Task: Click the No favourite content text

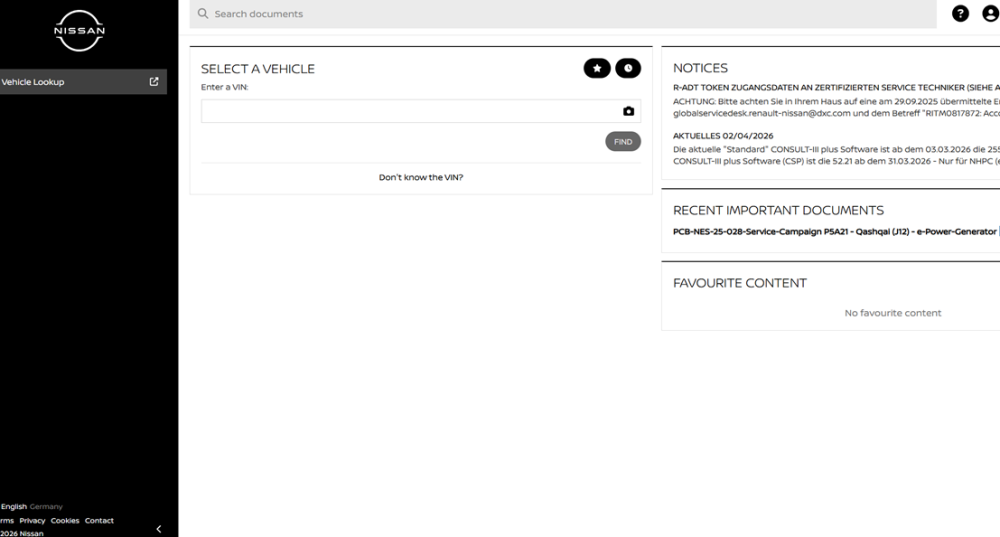Action: [x=893, y=313]
